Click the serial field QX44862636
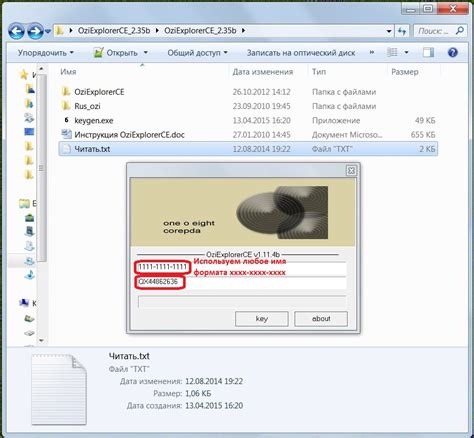The height and width of the screenshot is (438, 474). coord(242,282)
